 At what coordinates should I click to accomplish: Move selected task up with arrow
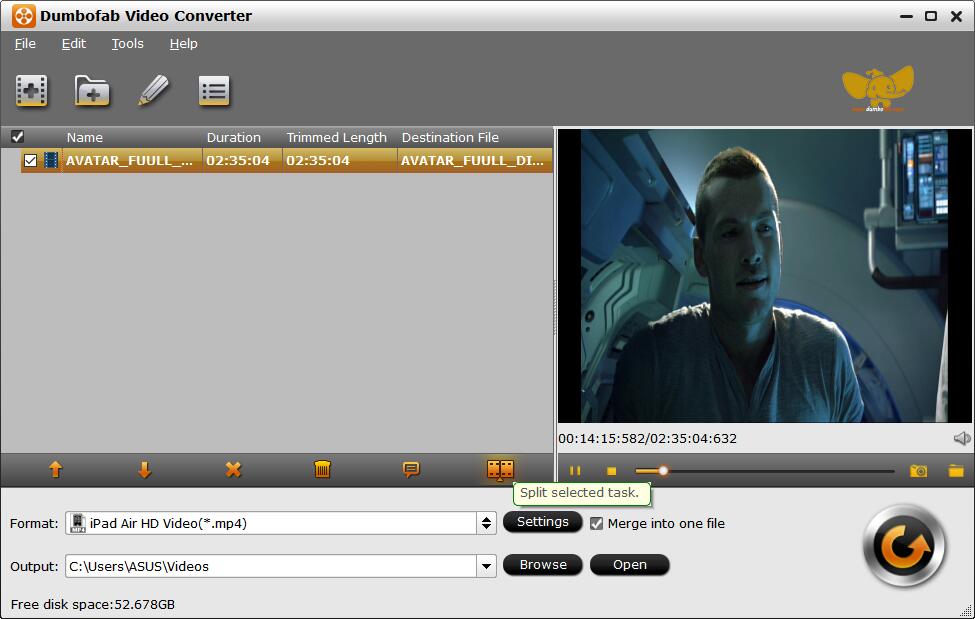(56, 469)
